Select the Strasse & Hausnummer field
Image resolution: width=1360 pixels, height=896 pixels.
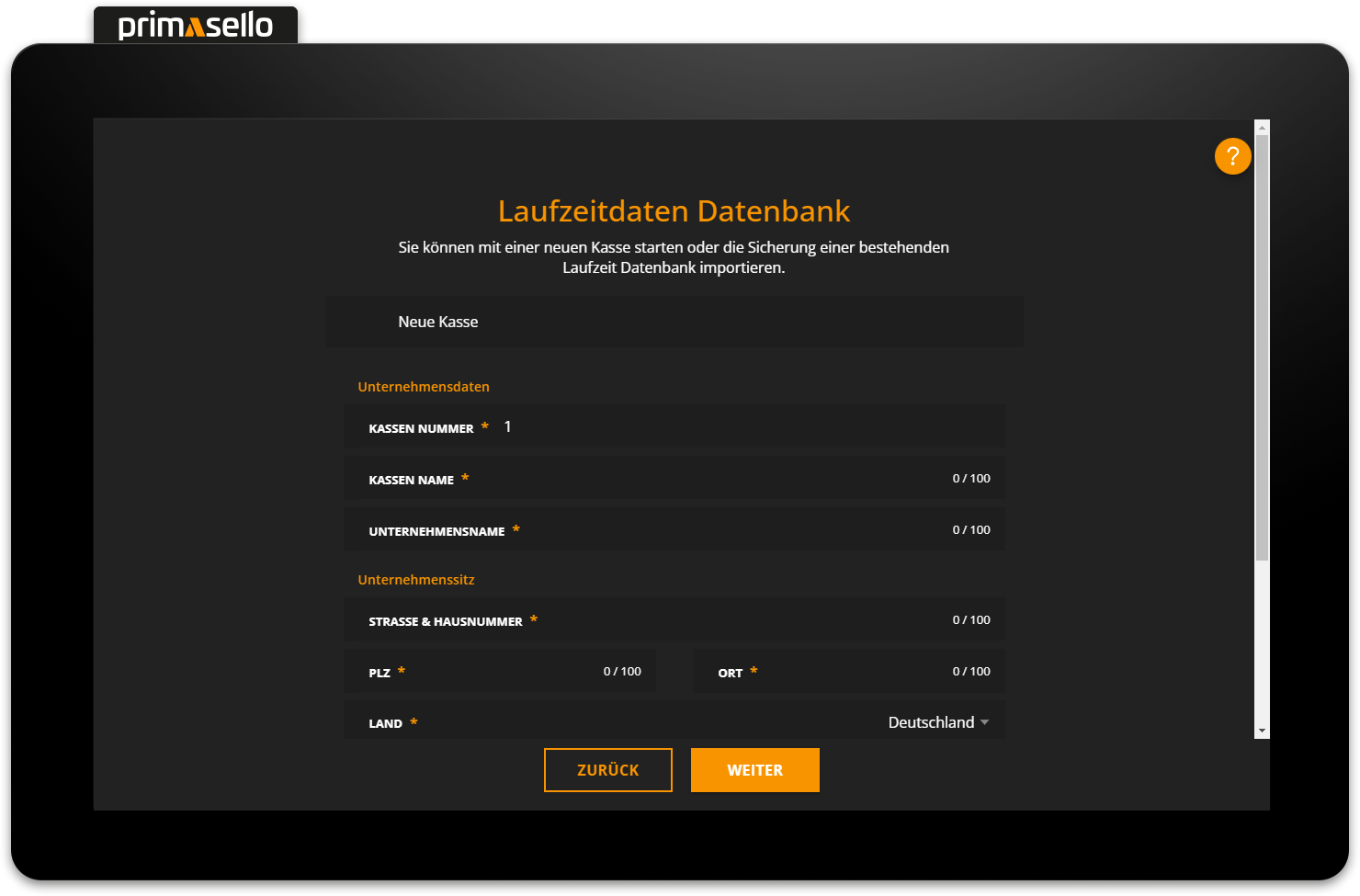[735, 620]
